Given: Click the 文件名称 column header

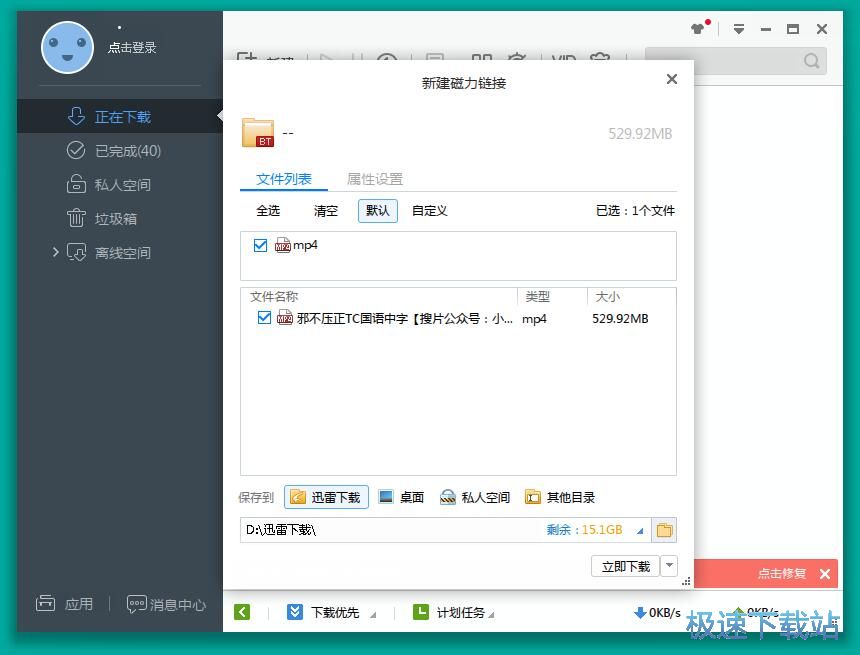Looking at the screenshot, I should point(274,297).
